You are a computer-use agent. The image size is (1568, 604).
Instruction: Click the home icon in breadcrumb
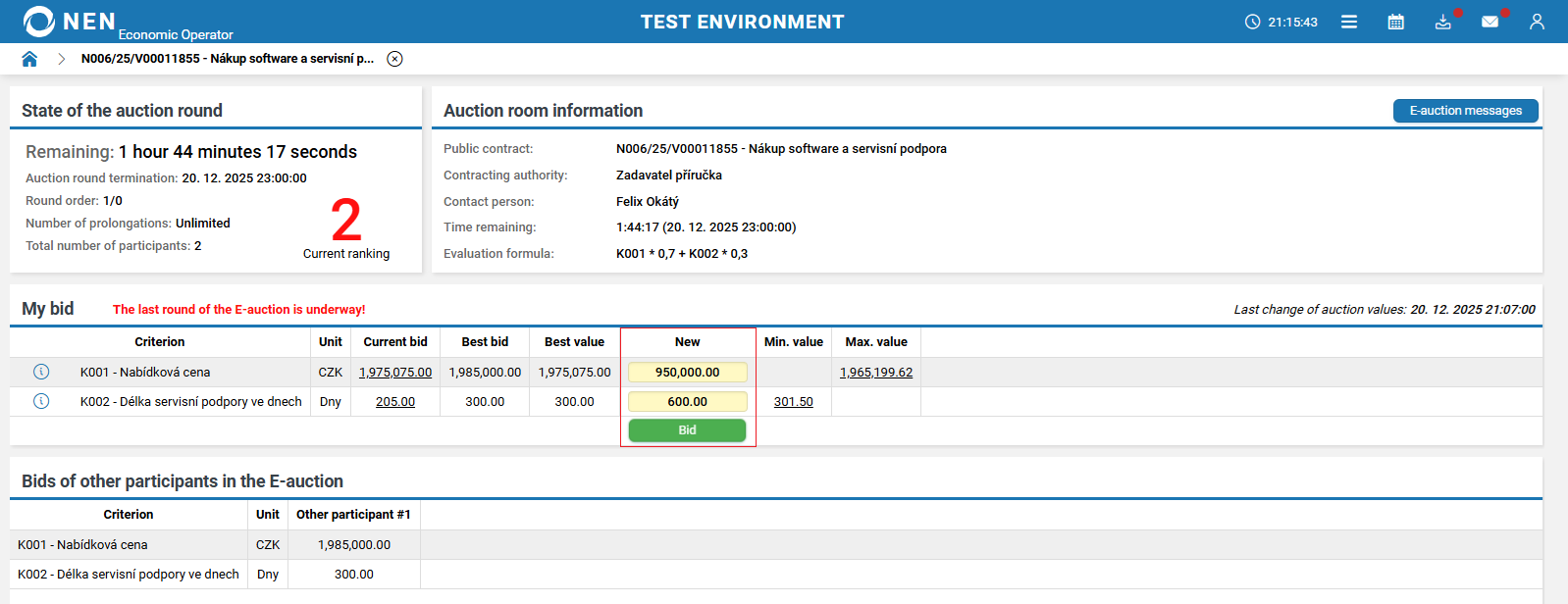(x=29, y=59)
